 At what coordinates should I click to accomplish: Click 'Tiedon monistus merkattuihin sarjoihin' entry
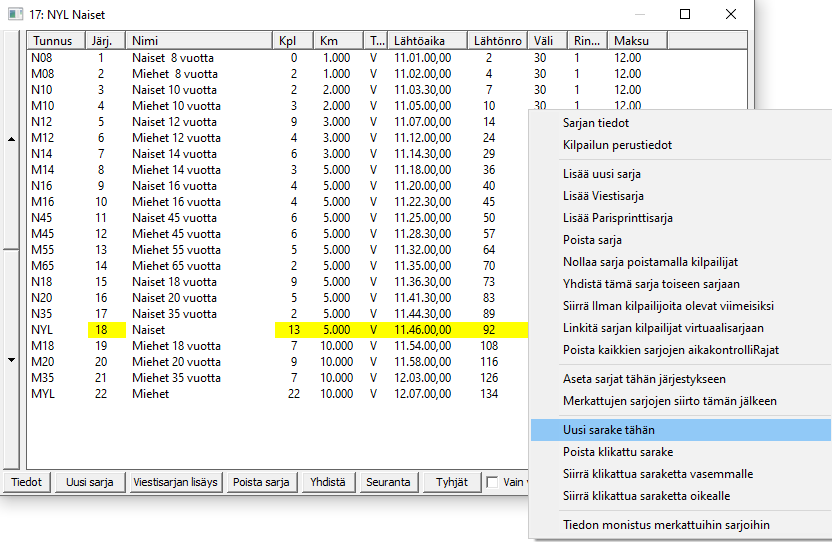[666, 525]
